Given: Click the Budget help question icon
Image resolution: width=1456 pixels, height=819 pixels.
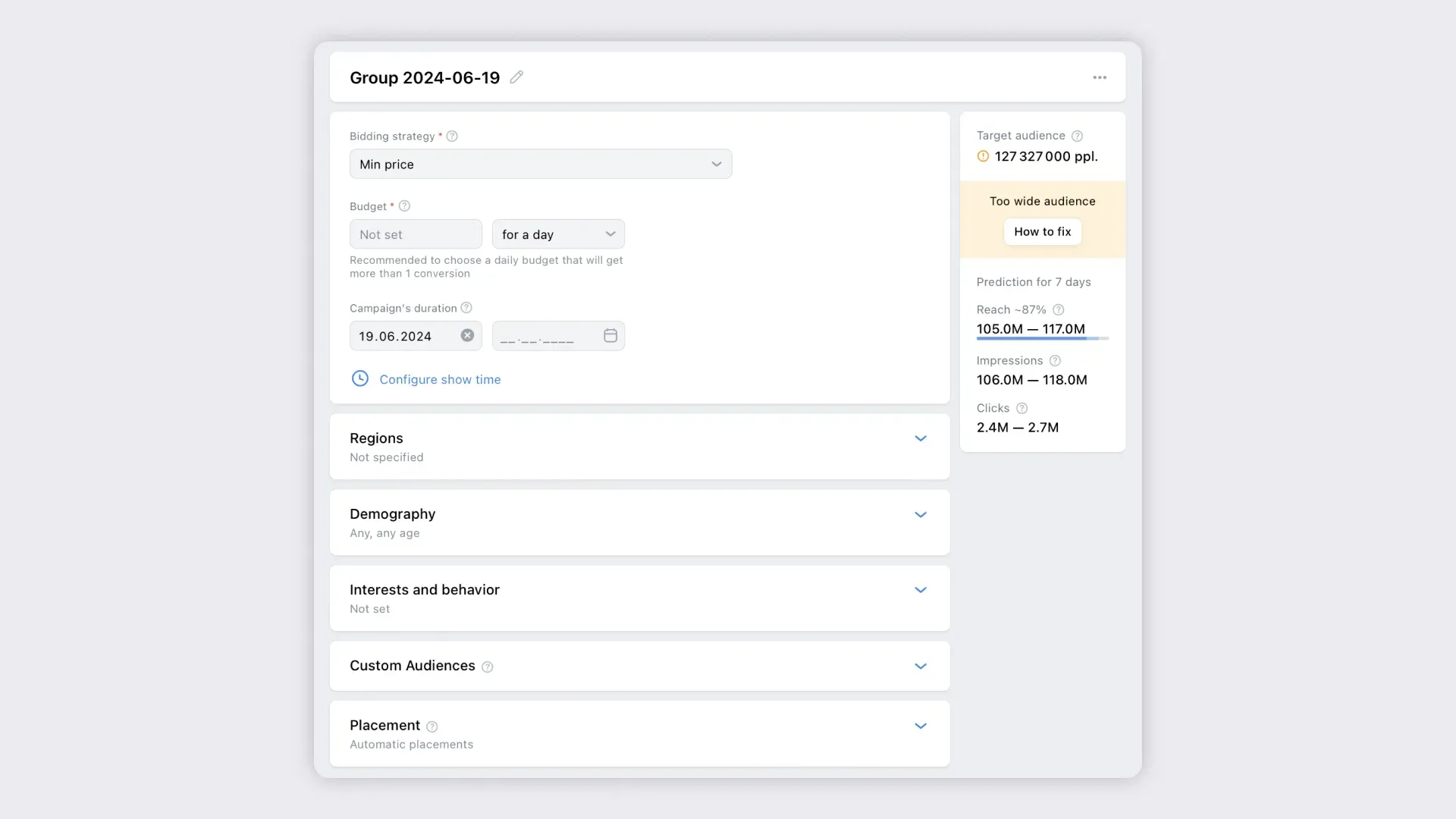Looking at the screenshot, I should point(404,206).
